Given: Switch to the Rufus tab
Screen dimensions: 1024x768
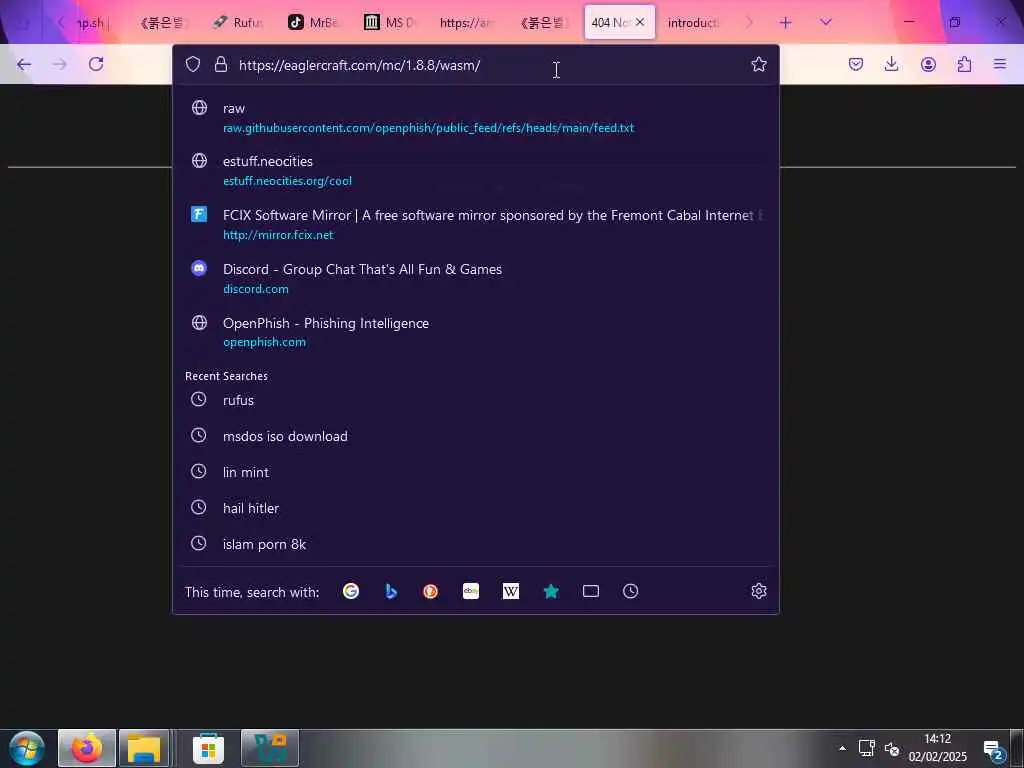Looking at the screenshot, I should pos(238,23).
